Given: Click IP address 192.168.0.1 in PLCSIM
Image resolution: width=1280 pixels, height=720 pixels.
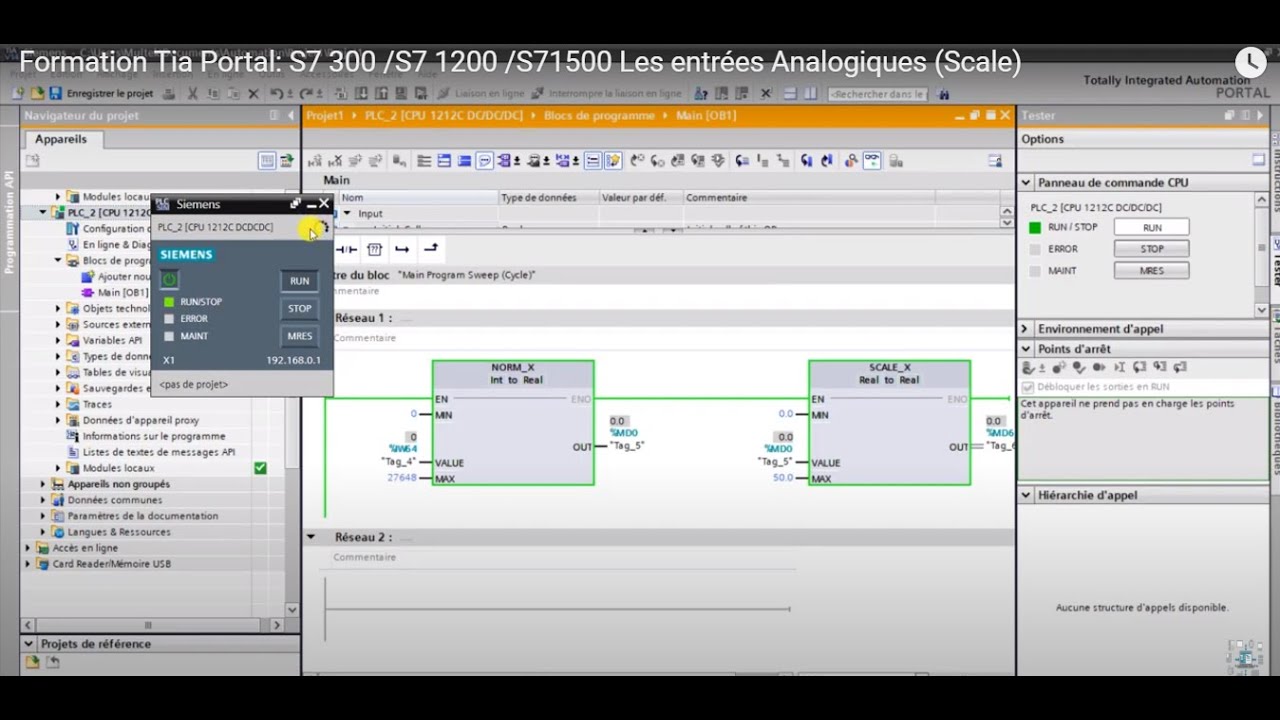Looking at the screenshot, I should point(293,360).
